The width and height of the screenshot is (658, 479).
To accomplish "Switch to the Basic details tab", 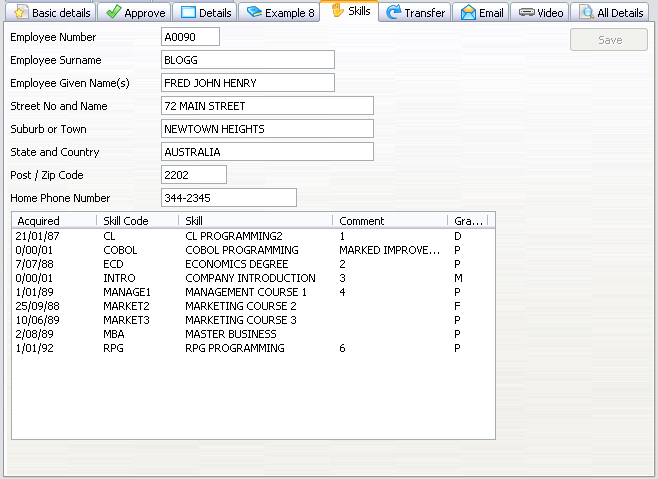I will 50,13.
